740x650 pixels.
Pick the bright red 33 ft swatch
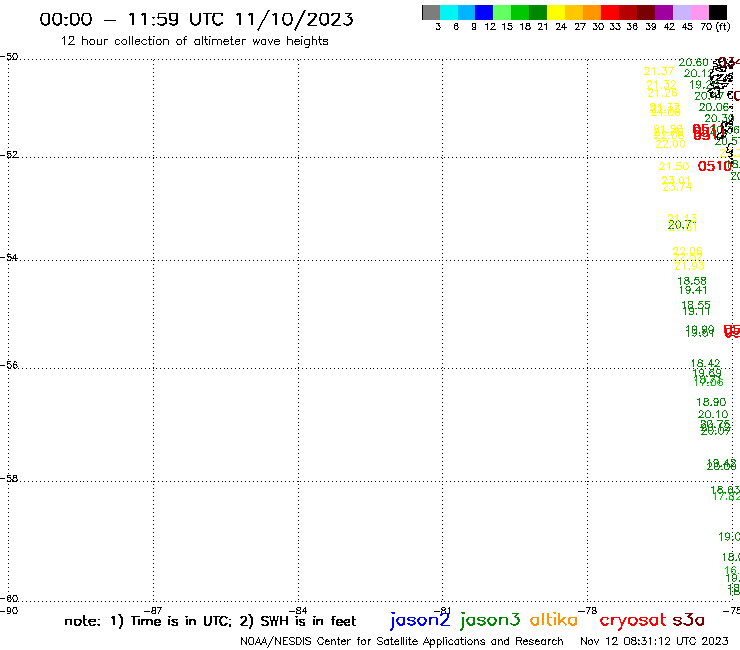point(610,12)
